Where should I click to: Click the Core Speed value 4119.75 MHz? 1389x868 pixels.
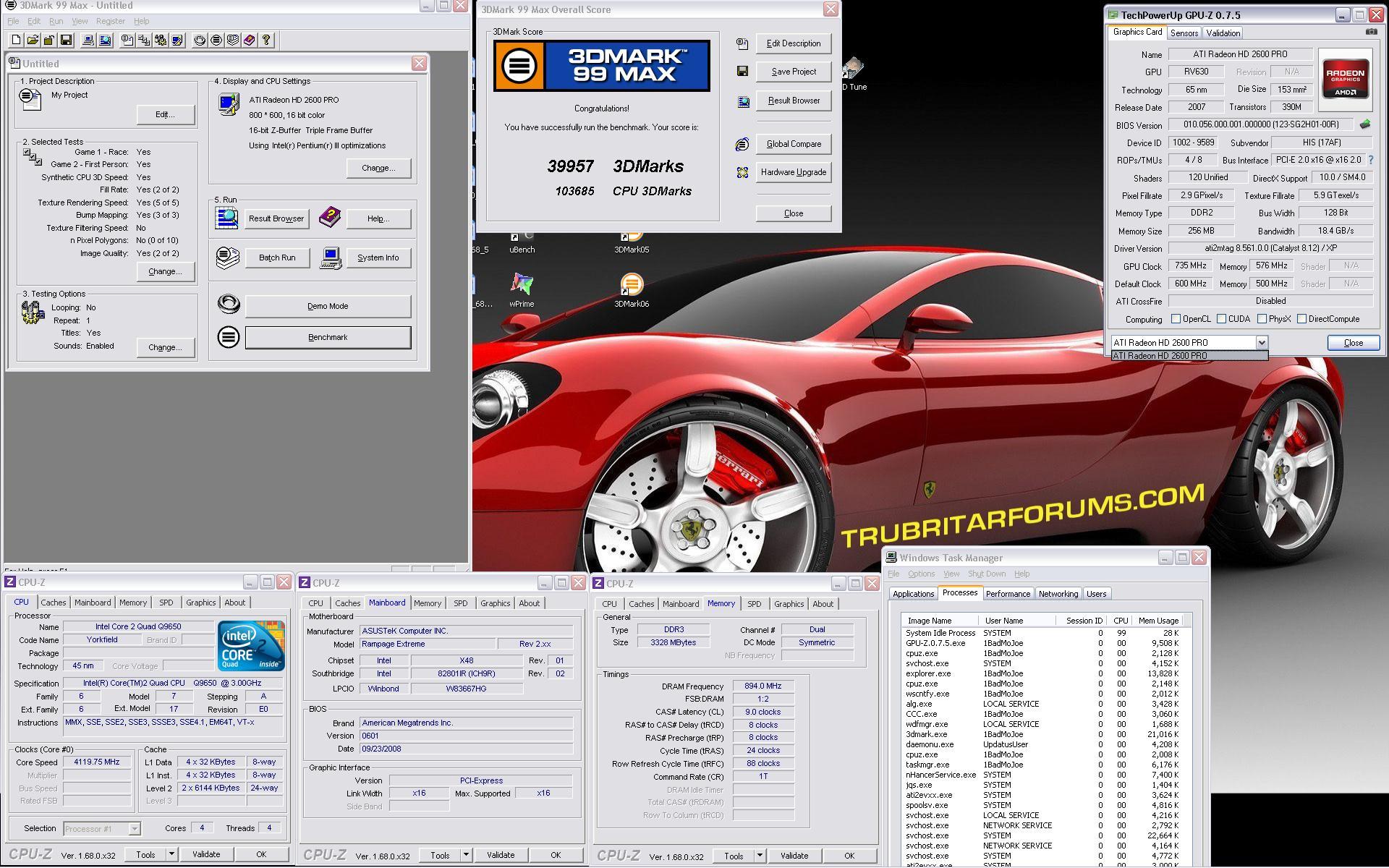point(96,762)
